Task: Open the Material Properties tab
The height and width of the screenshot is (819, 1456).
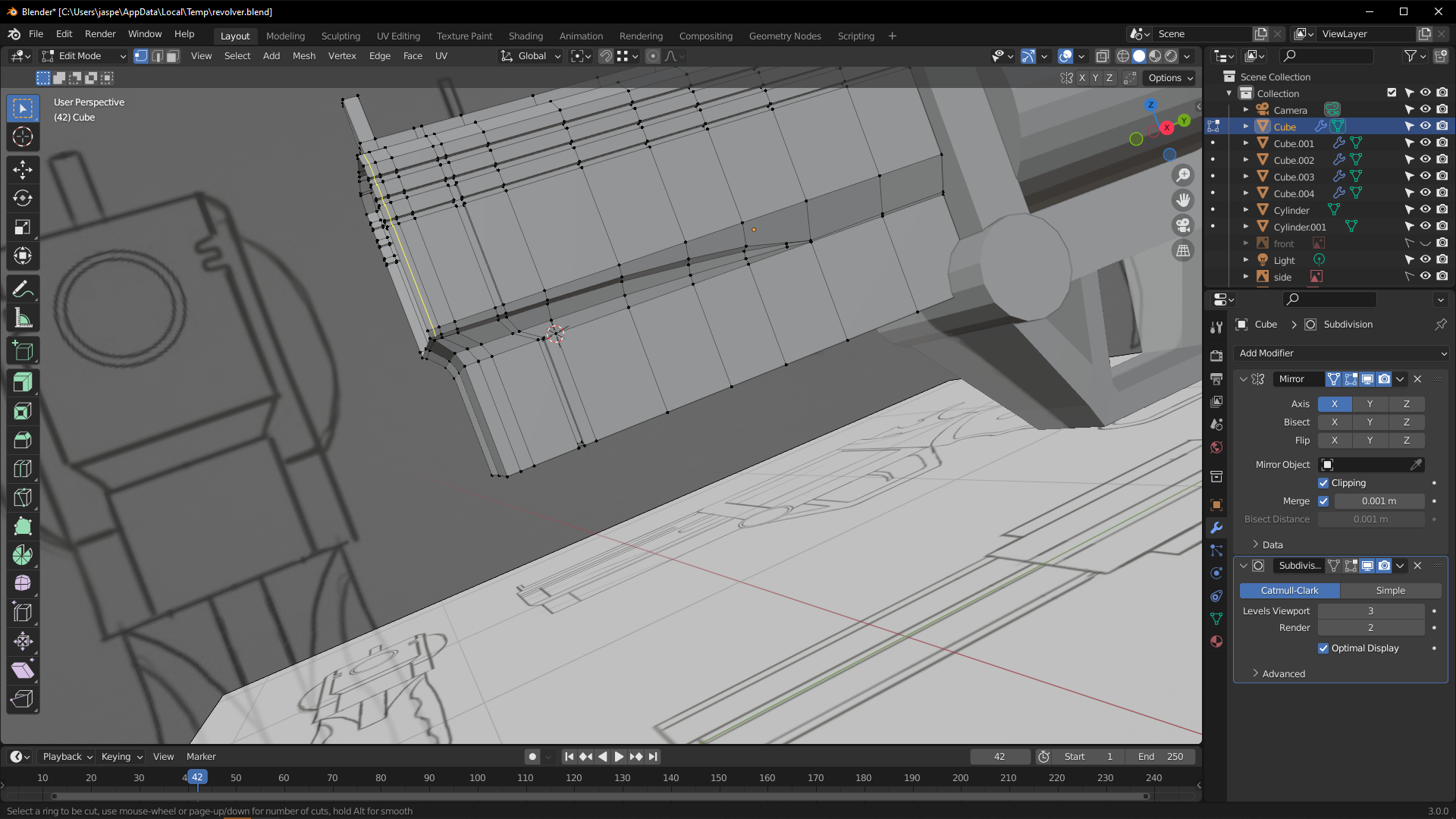Action: (1216, 642)
